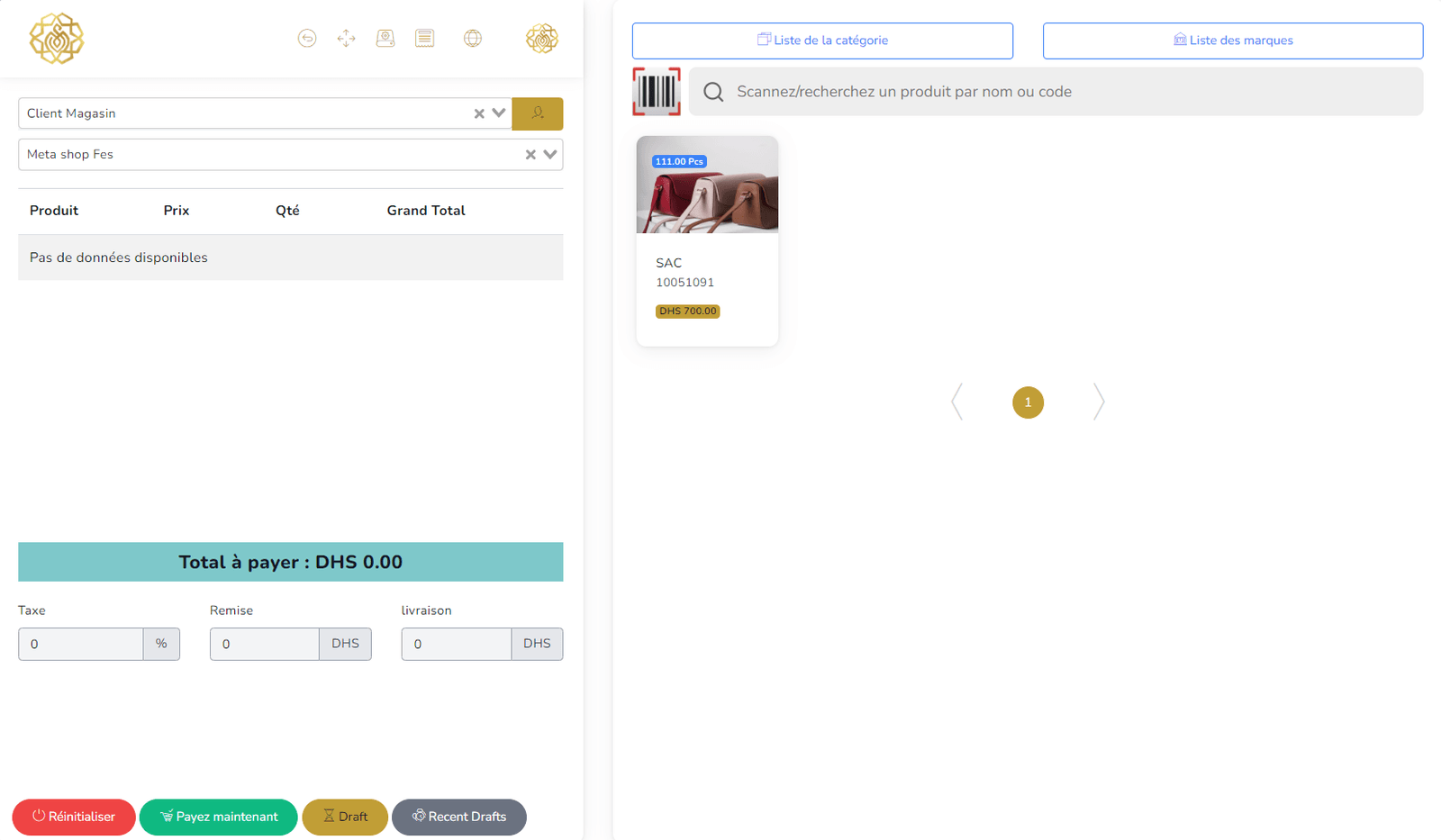Select the SAC product card
Viewport: 1441px width, 840px height.
pyautogui.click(x=707, y=240)
